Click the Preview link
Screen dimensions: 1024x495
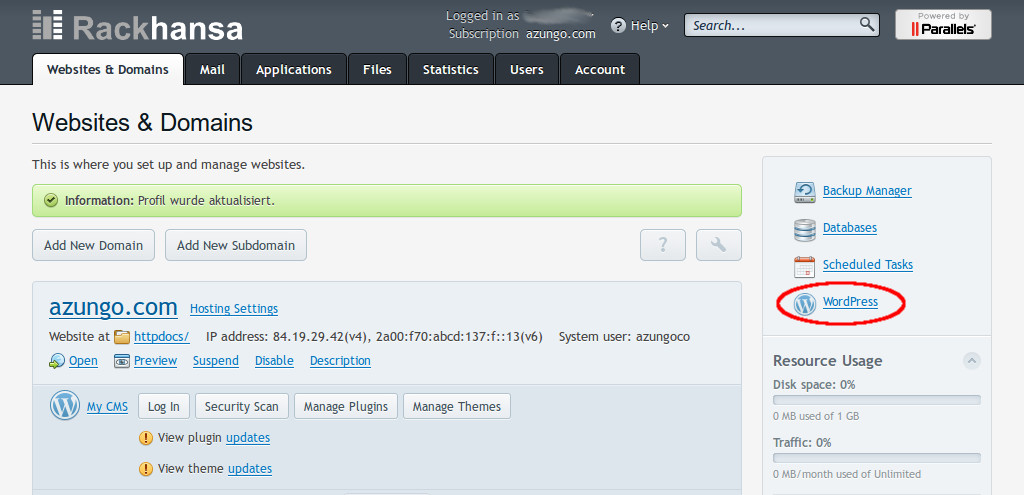point(155,360)
